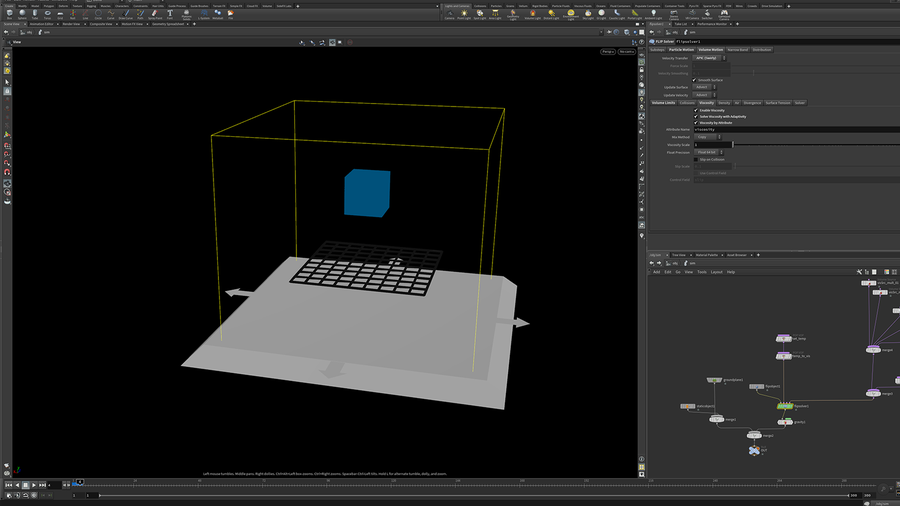Open network editor Add menu
The image size is (900, 506).
(x=657, y=272)
